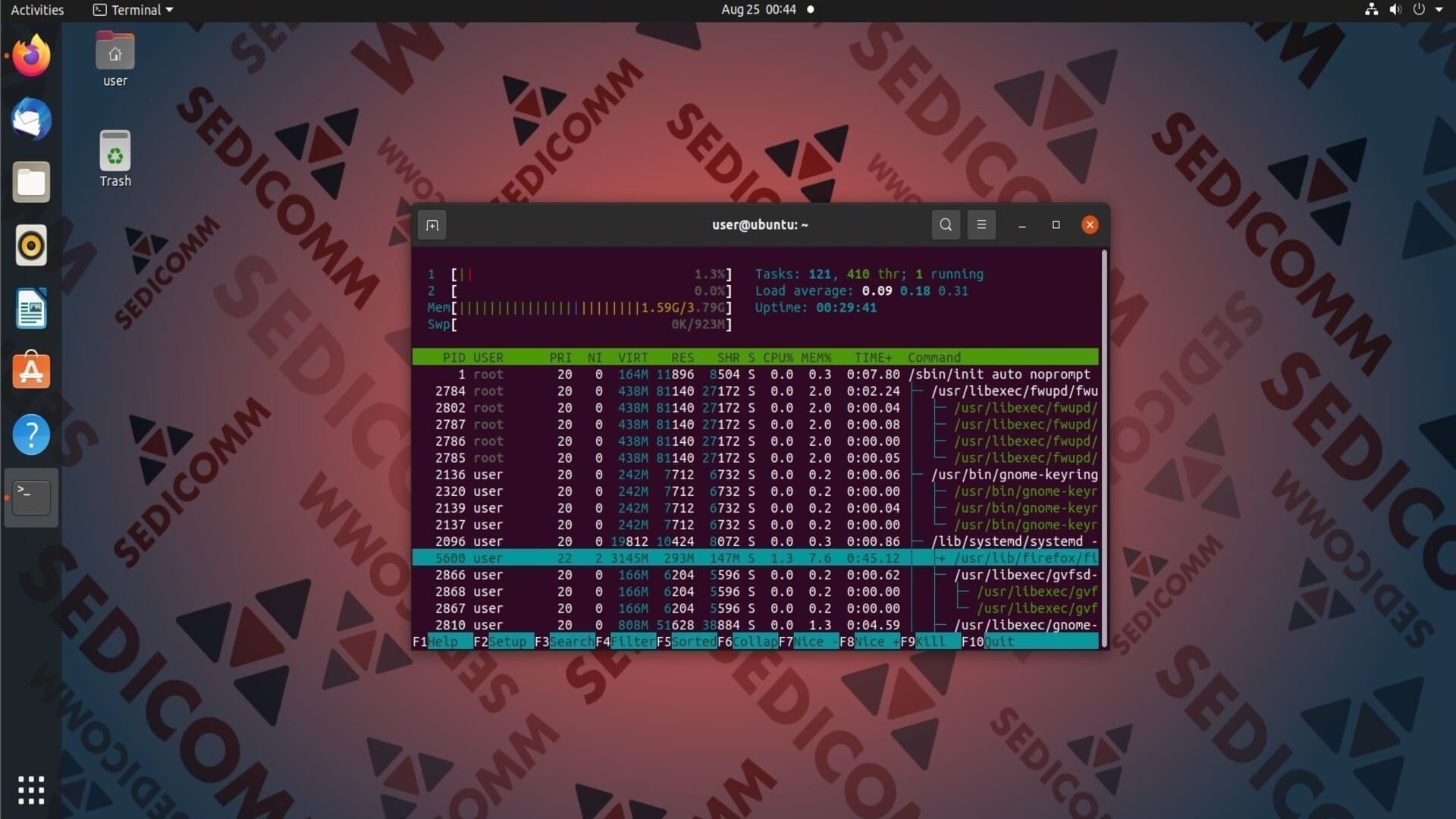
Task: Click the Mem usage bar meter
Action: [x=579, y=308]
